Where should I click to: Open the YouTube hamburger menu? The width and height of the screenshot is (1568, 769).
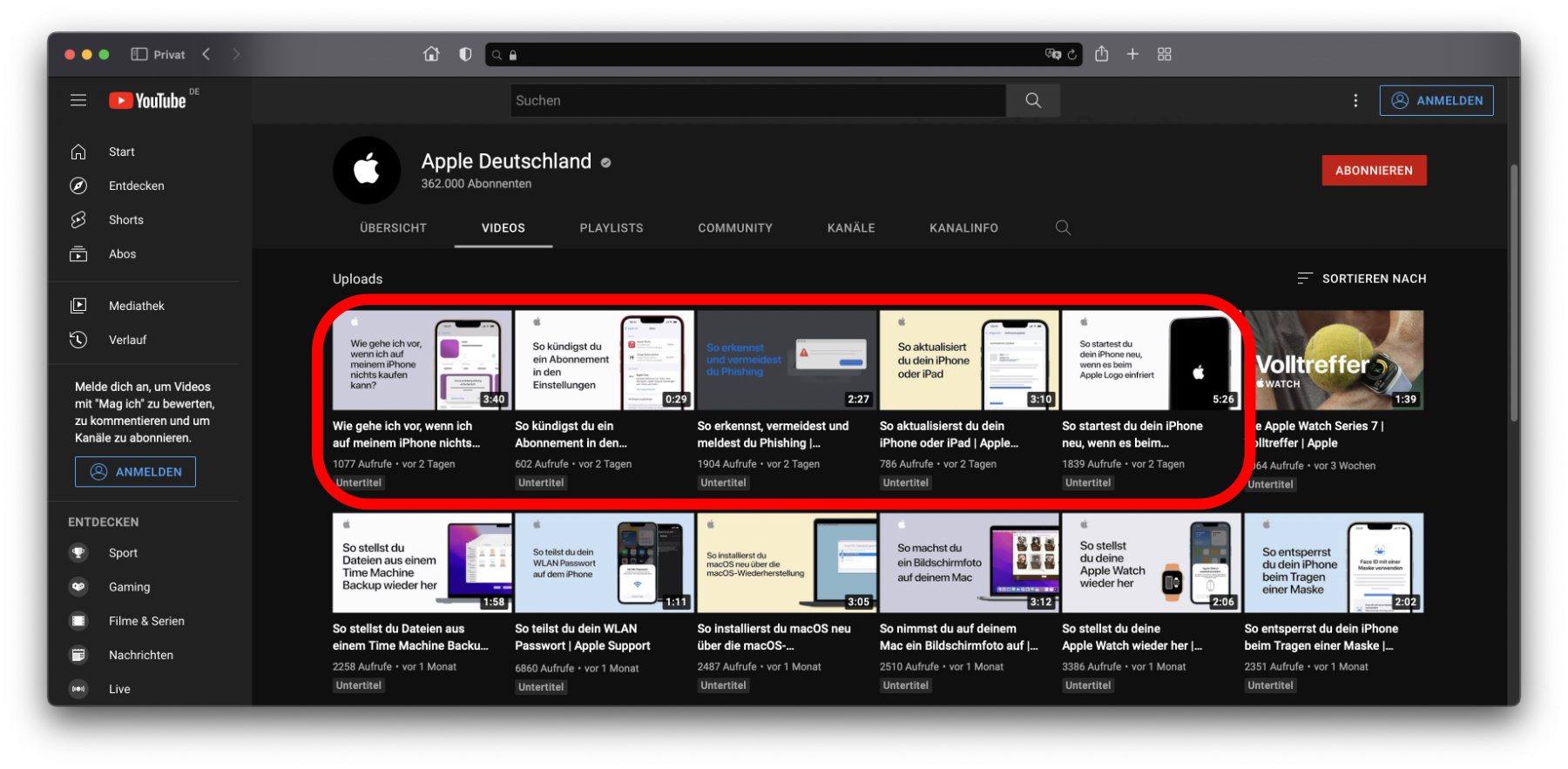point(78,100)
